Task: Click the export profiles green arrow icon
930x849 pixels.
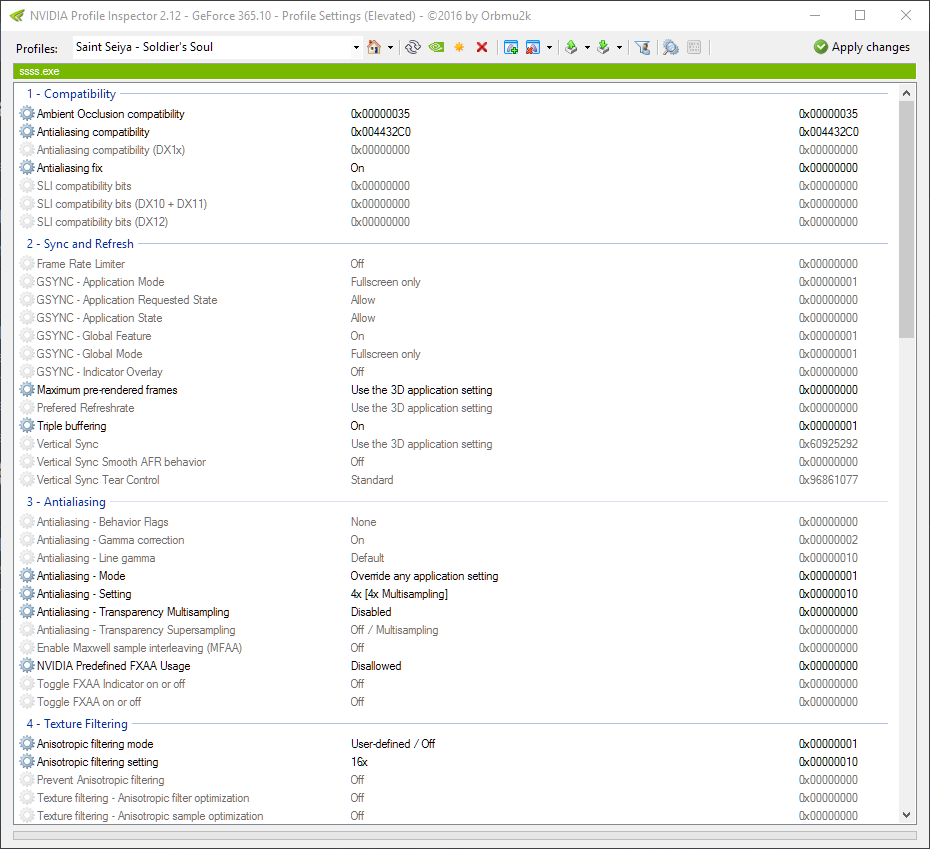Action: [x=571, y=47]
